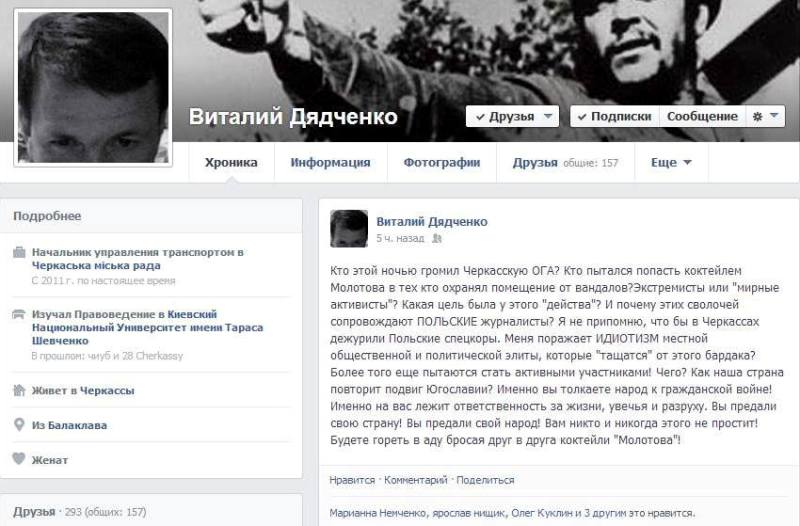Viewport: 800px width, 526px height.
Task: Click the friends audience icon beside 5 ч. назад
Action: (x=437, y=238)
